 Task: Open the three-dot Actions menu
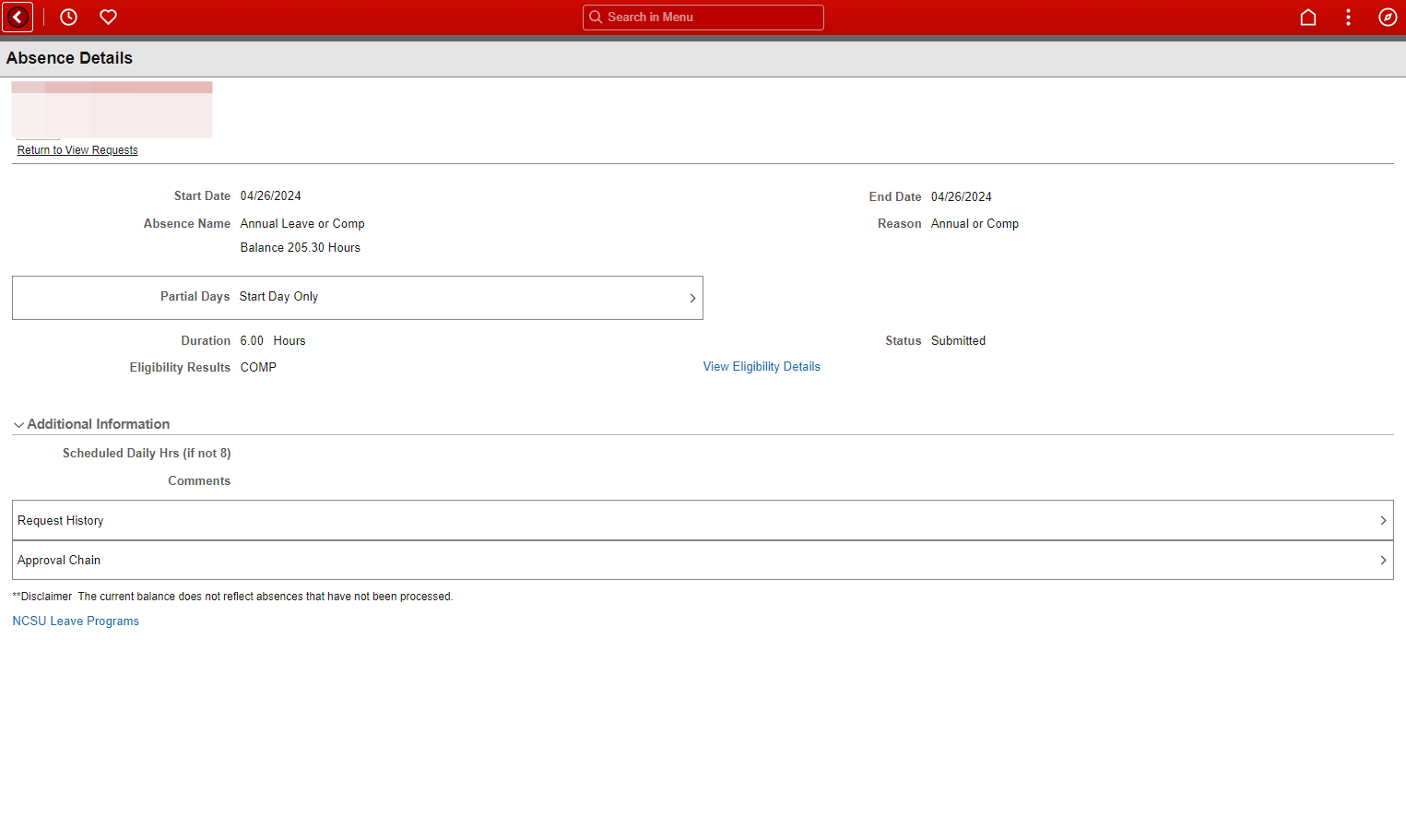pos(1348,17)
